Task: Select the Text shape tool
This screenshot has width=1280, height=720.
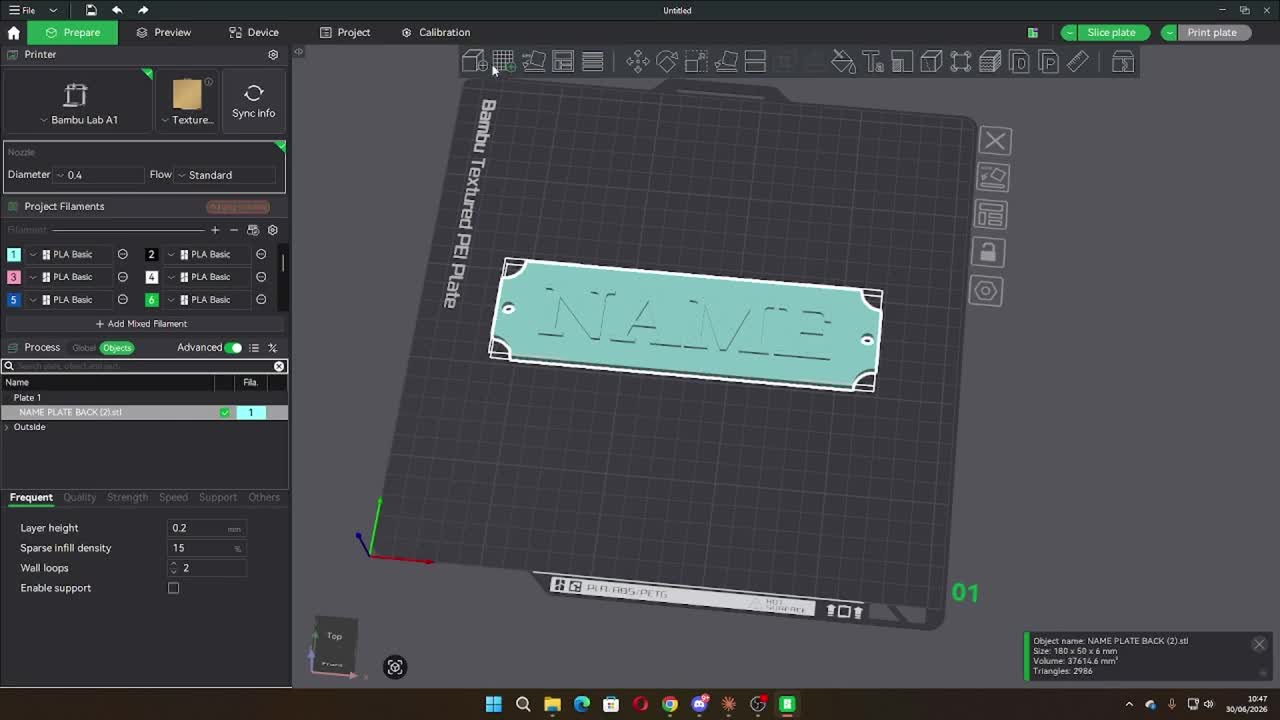Action: click(873, 62)
